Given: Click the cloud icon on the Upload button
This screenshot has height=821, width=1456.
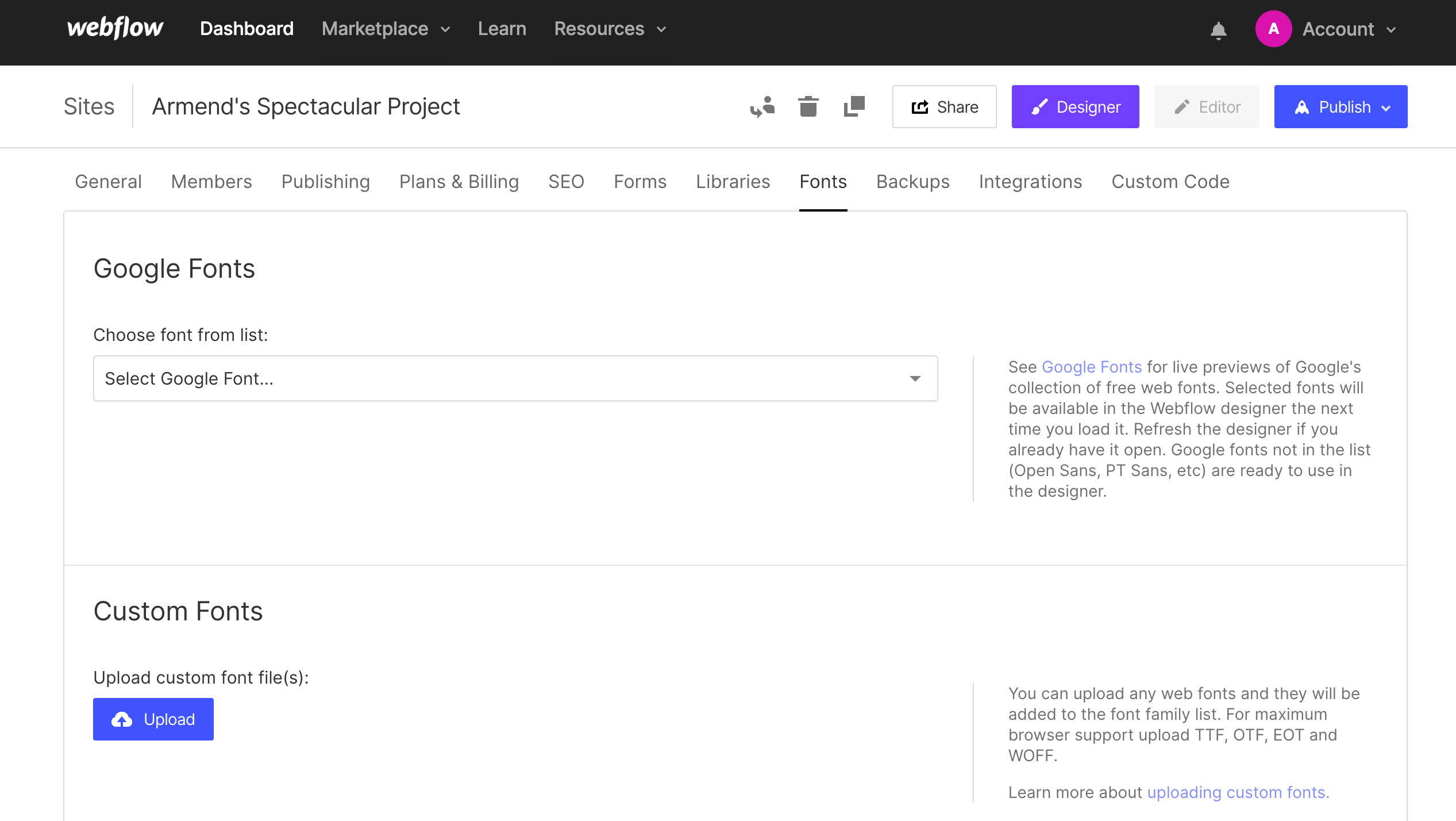Looking at the screenshot, I should tap(122, 719).
